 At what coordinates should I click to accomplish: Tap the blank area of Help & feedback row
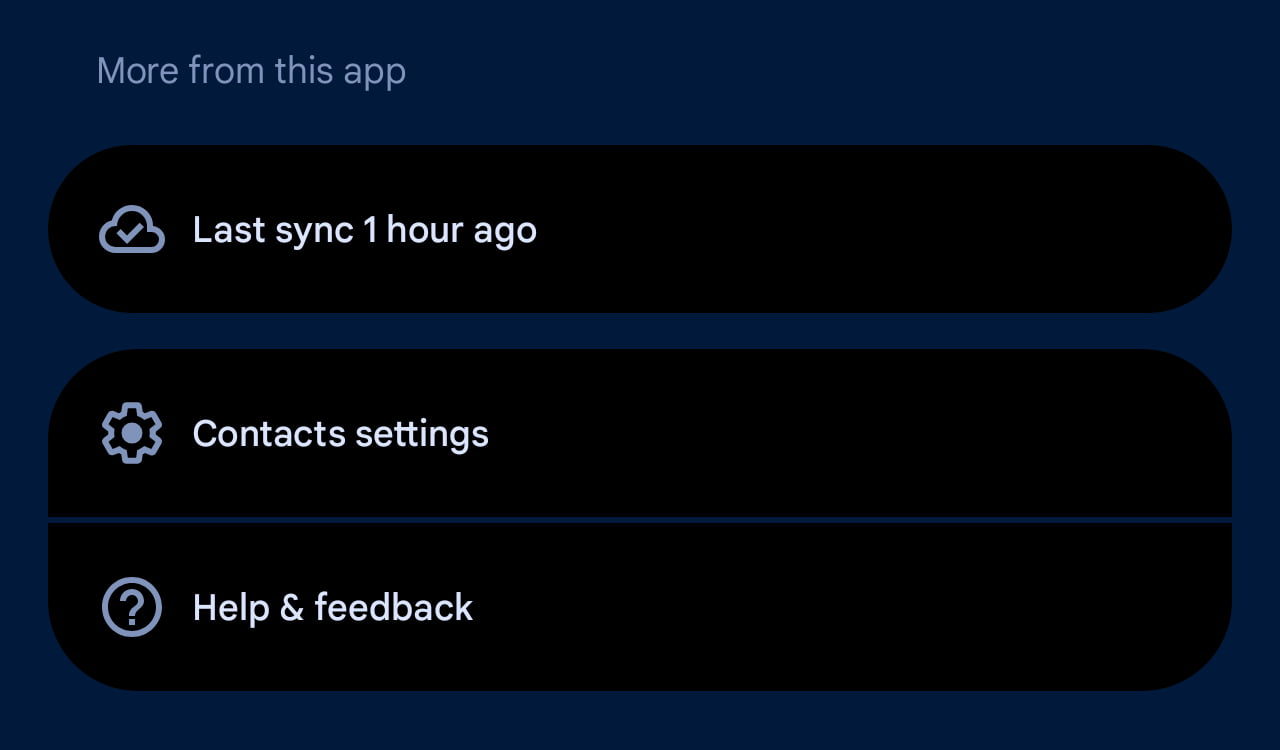coord(850,607)
